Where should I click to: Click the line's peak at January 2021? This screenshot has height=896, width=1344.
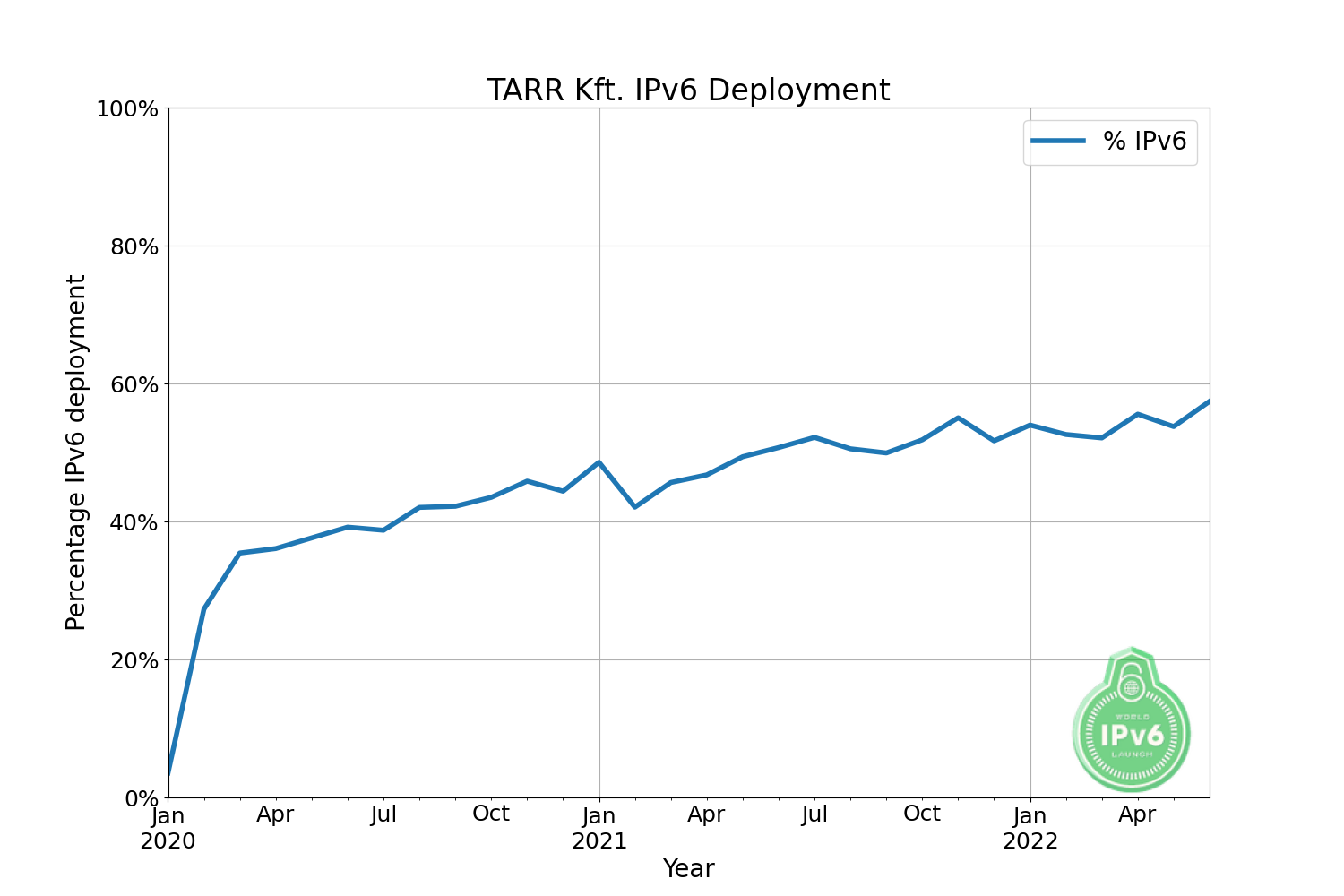tap(599, 462)
